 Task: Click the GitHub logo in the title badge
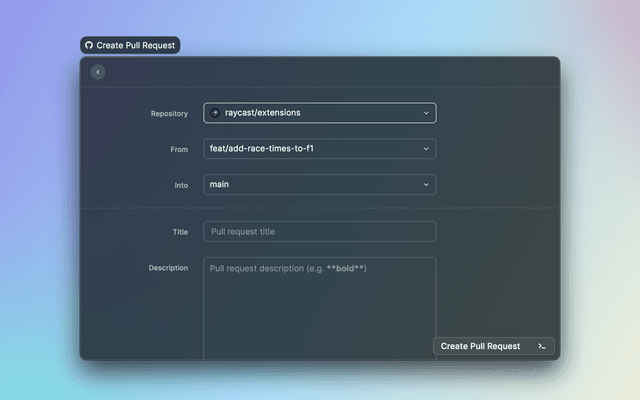pos(89,46)
